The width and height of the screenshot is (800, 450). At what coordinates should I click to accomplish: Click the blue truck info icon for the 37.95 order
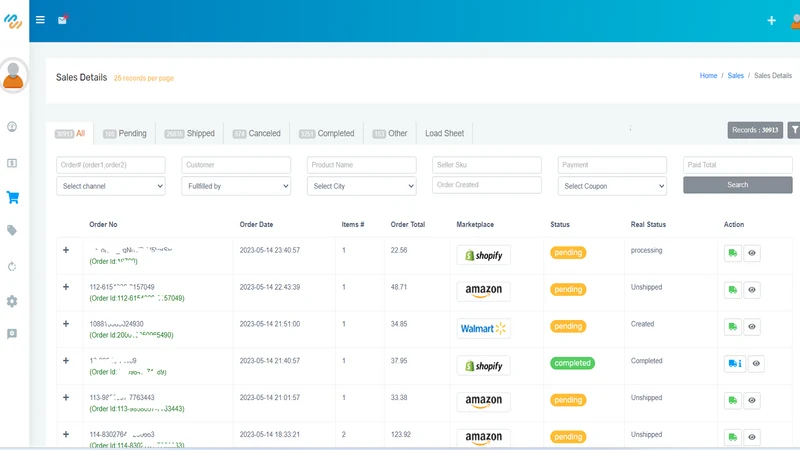tap(735, 363)
